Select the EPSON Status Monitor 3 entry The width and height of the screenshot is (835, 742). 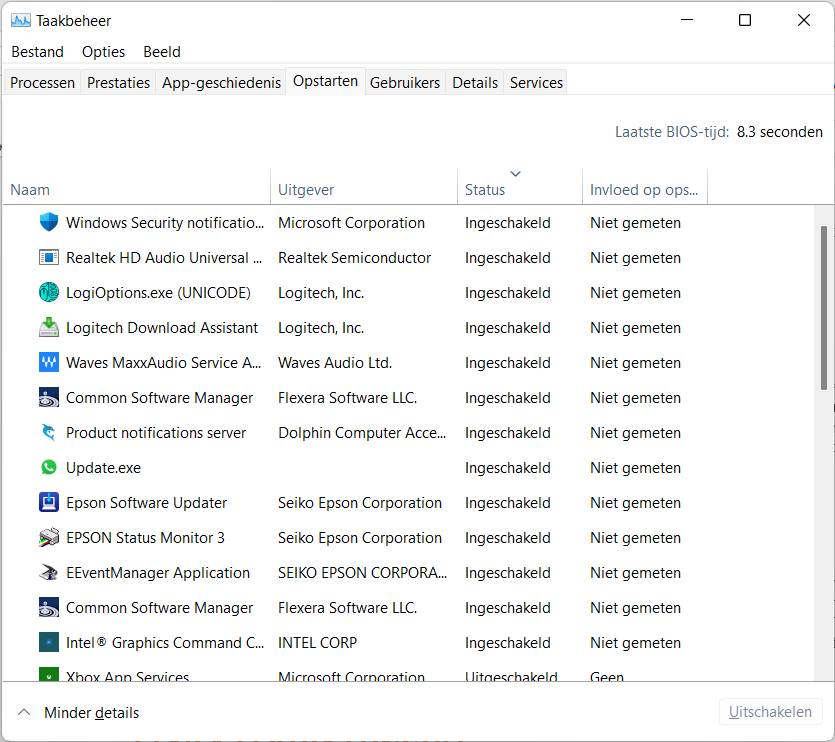[145, 538]
